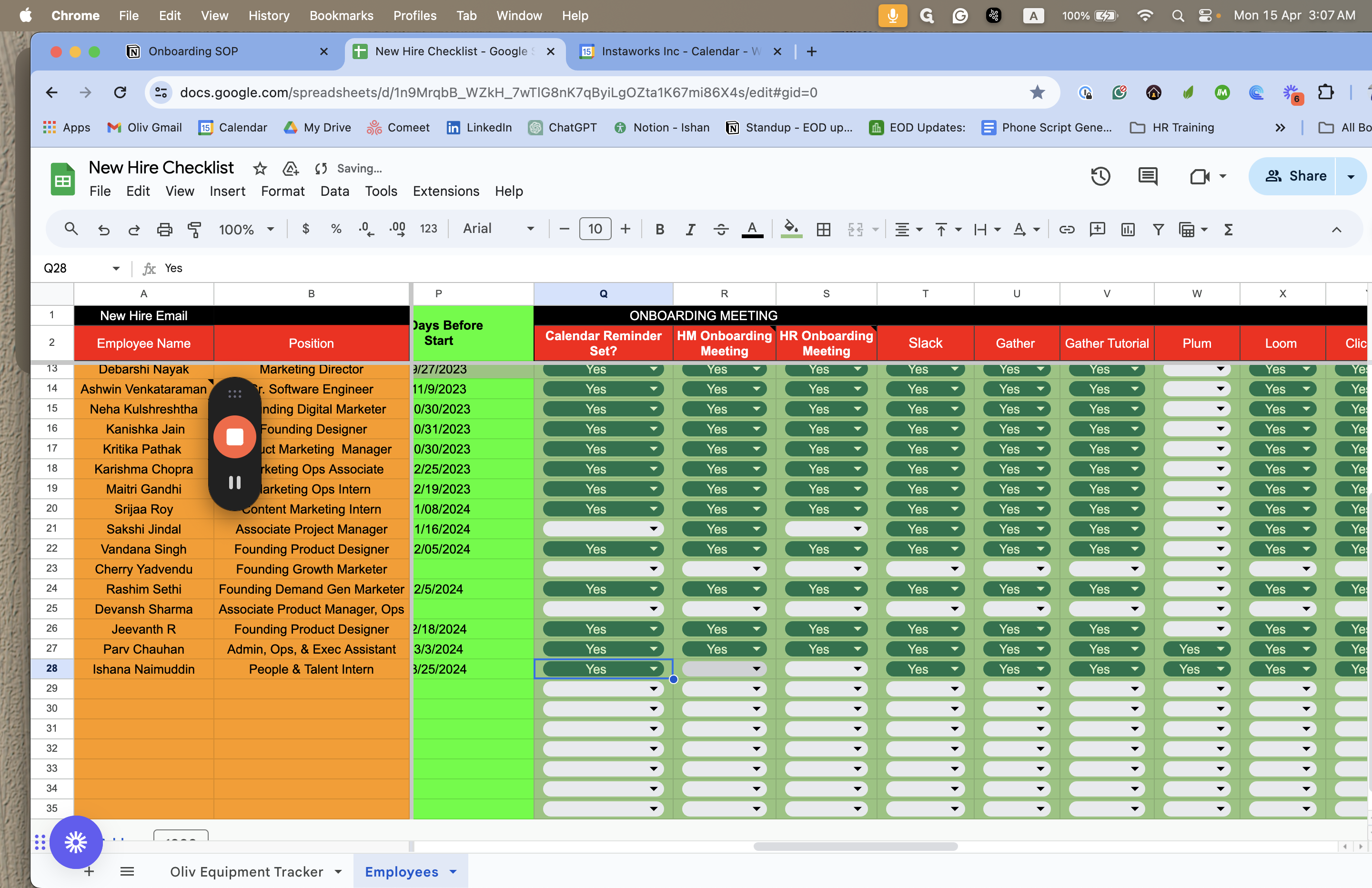The width and height of the screenshot is (1372, 888).
Task: Click the insert link icon
Action: [x=1067, y=230]
